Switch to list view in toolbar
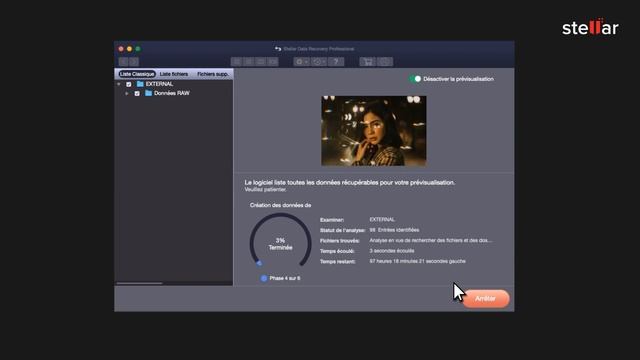This screenshot has height=360, width=640. (249, 62)
